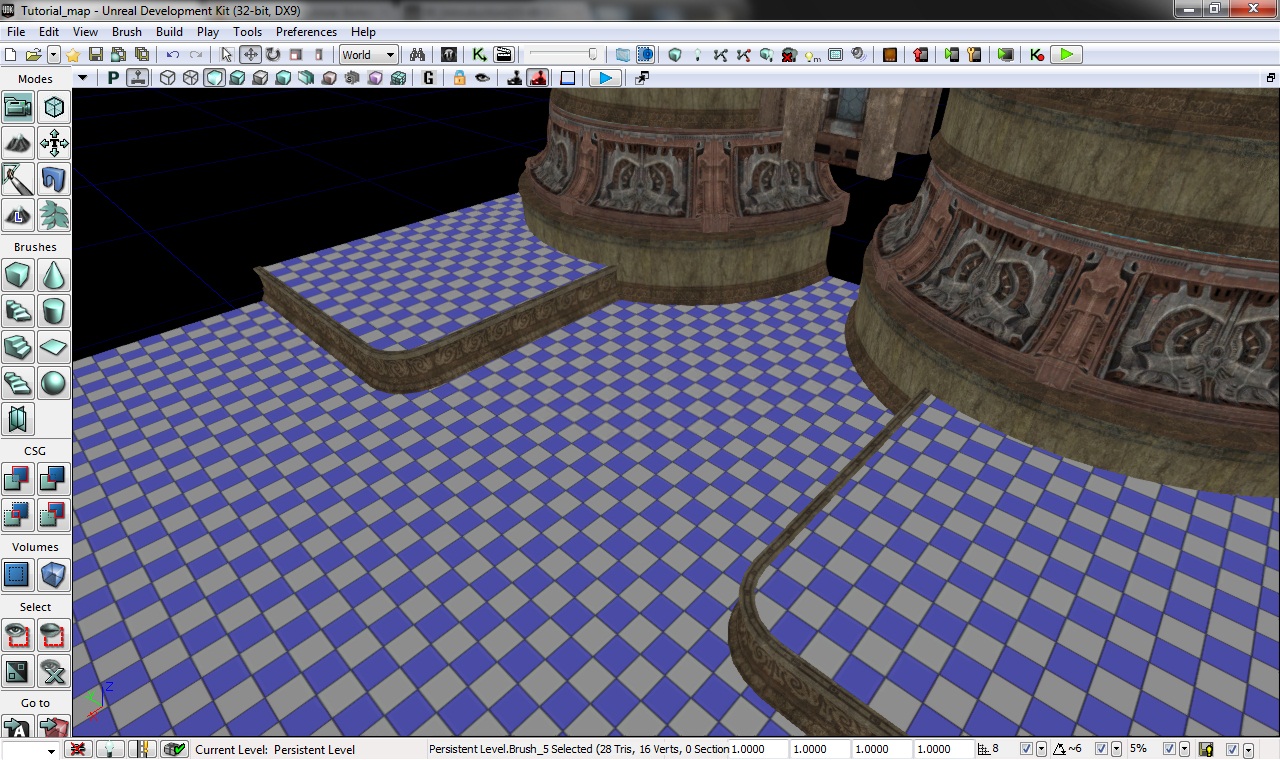Open the Build menu
Screen dimensions: 1280x760
(x=169, y=32)
